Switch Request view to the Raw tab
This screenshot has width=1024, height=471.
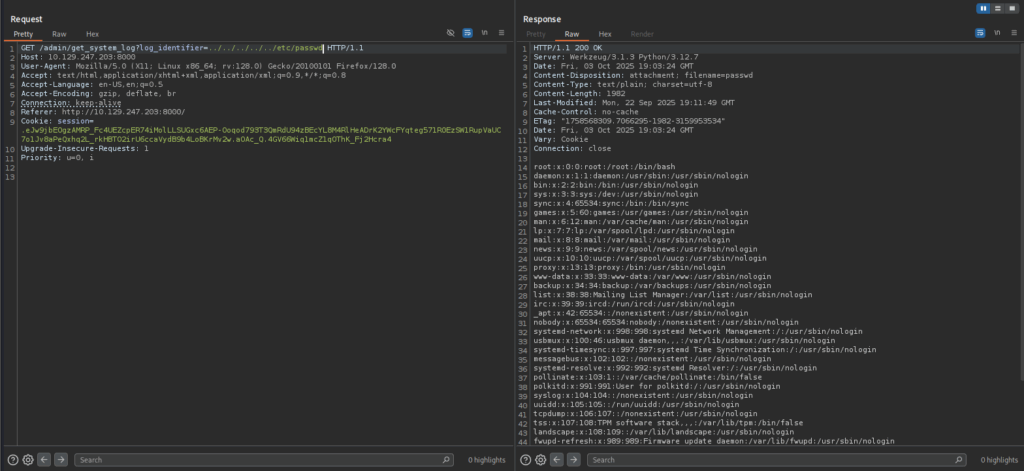click(x=59, y=33)
